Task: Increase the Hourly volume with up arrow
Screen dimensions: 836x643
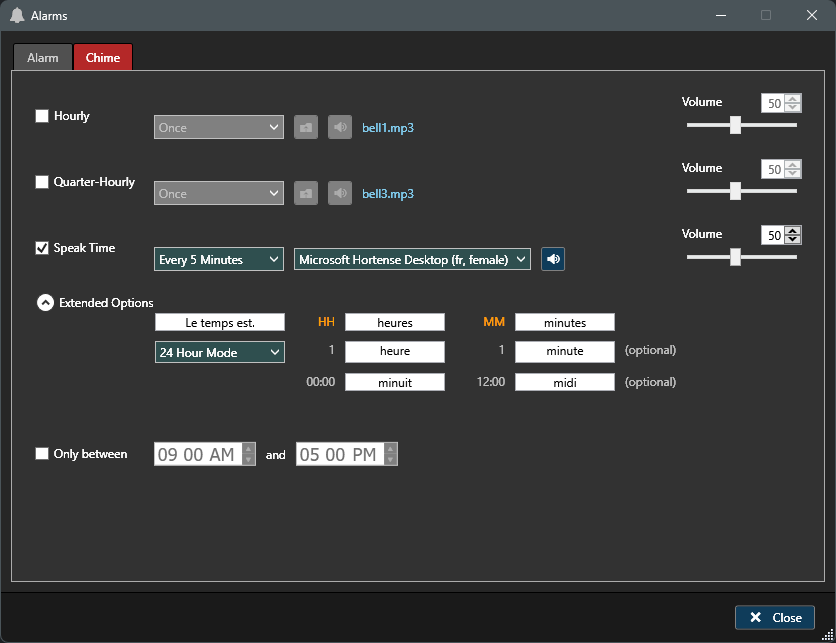Action: [793, 99]
